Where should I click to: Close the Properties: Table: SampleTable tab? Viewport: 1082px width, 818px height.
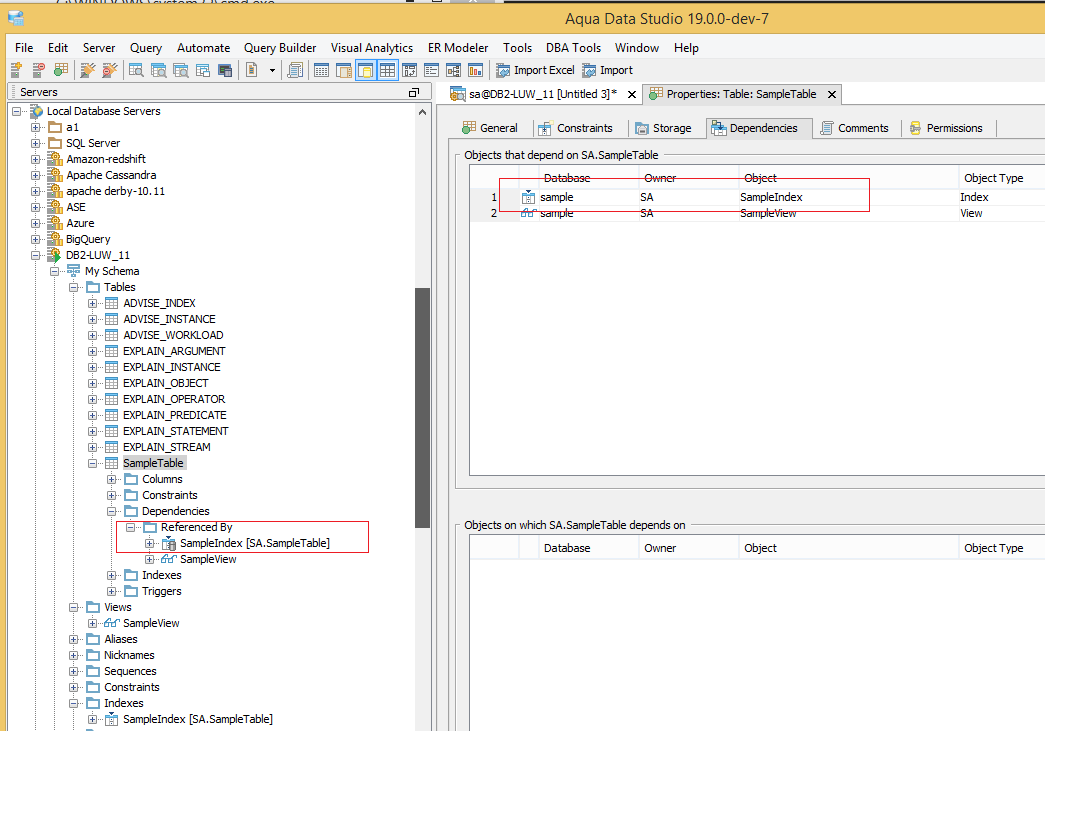[x=832, y=95]
